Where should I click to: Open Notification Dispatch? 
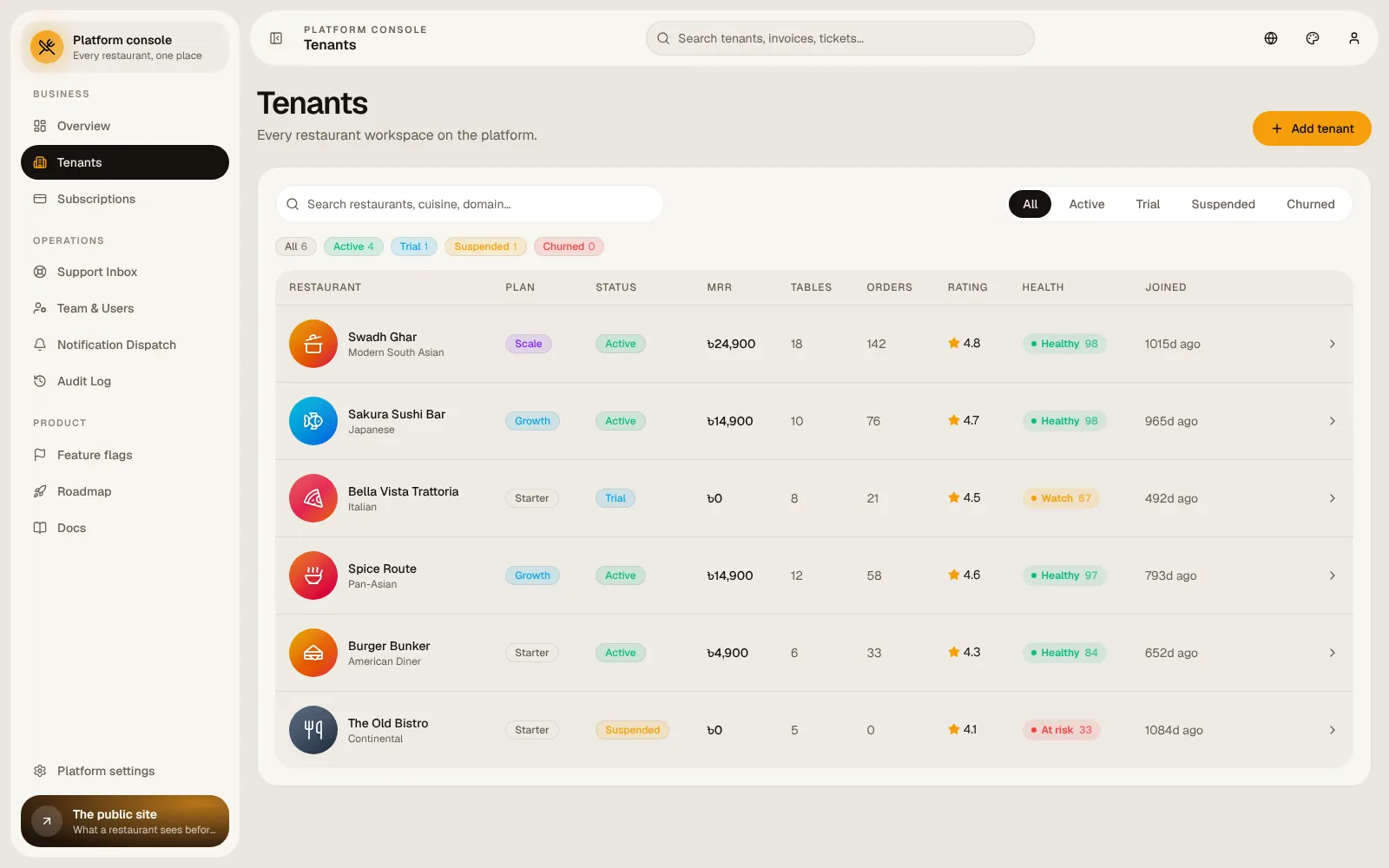tap(125, 345)
